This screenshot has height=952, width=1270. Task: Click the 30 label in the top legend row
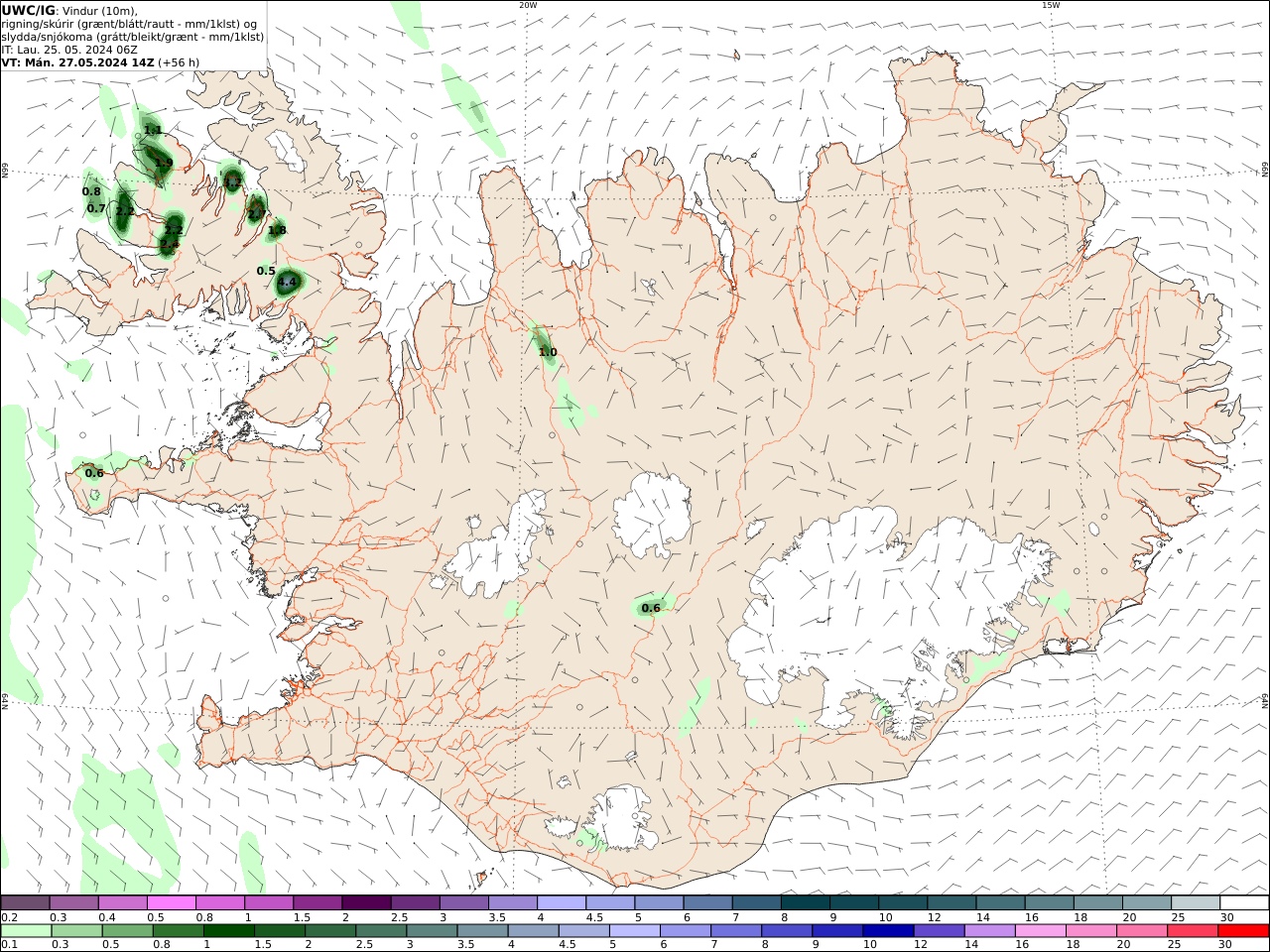(x=1226, y=917)
